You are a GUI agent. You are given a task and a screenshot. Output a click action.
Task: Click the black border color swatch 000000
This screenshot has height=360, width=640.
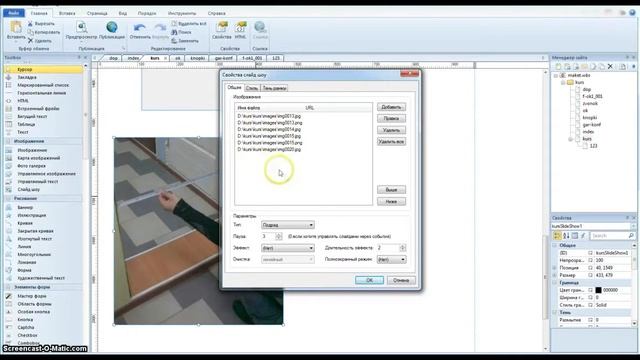598,290
